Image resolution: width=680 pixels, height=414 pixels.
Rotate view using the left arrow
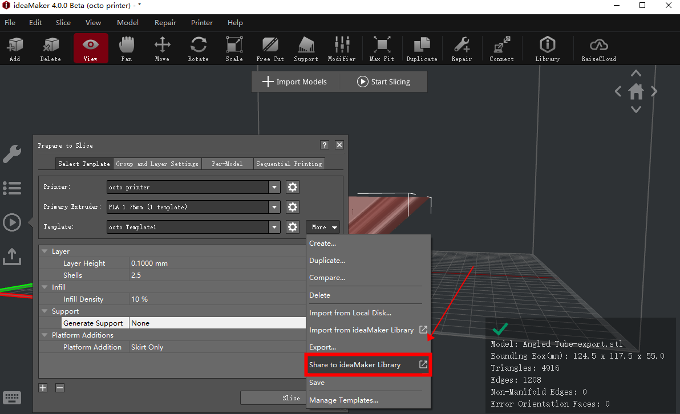point(618,91)
